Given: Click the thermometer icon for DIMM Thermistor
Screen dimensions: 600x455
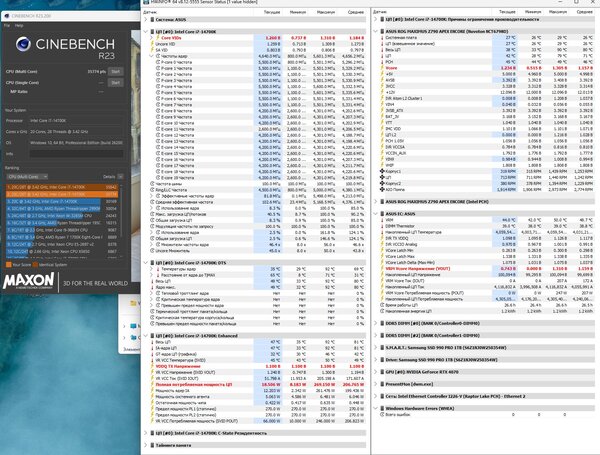Looking at the screenshot, I should pyautogui.click(x=382, y=226).
